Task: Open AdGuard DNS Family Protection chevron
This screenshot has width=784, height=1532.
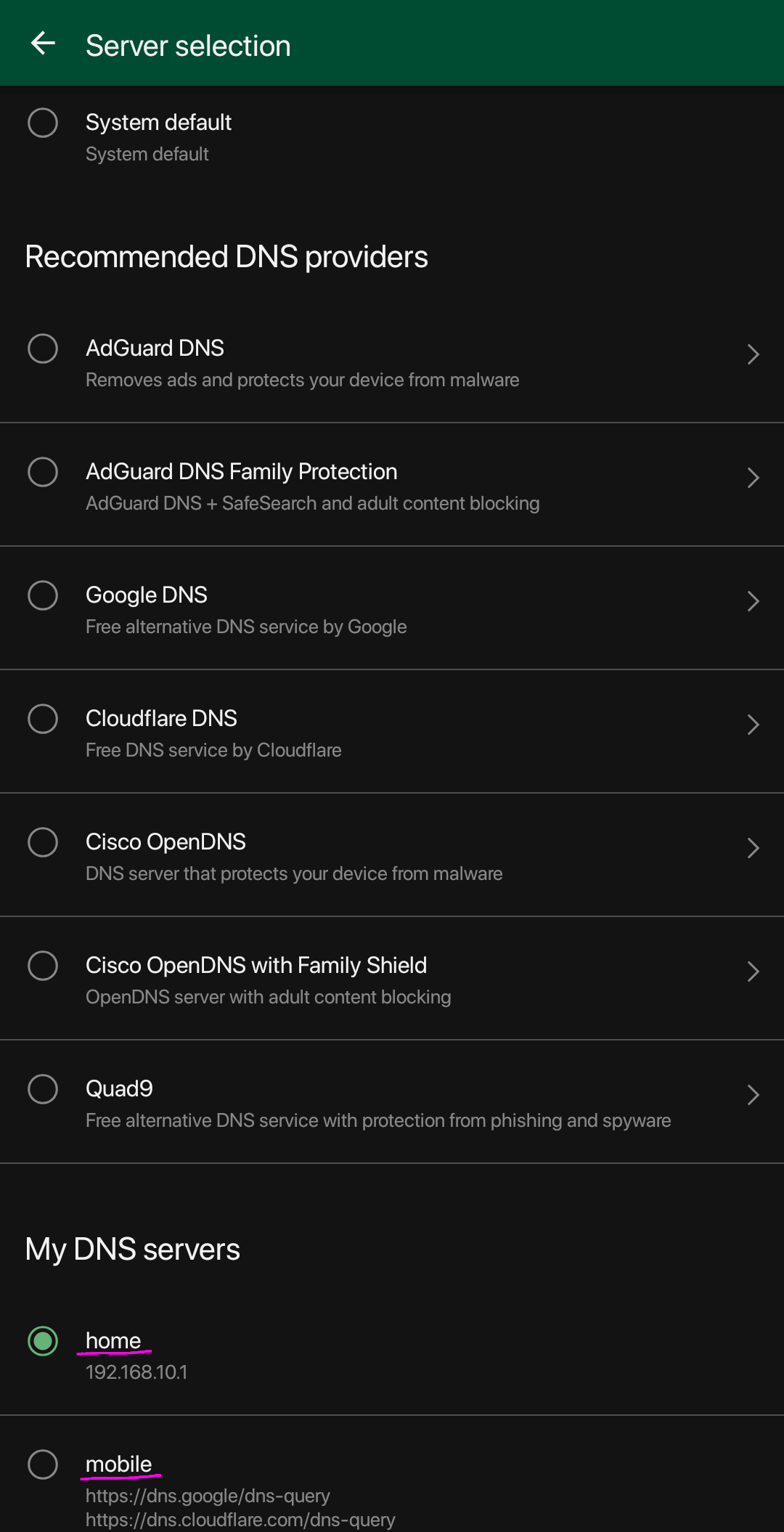Action: [x=753, y=478]
